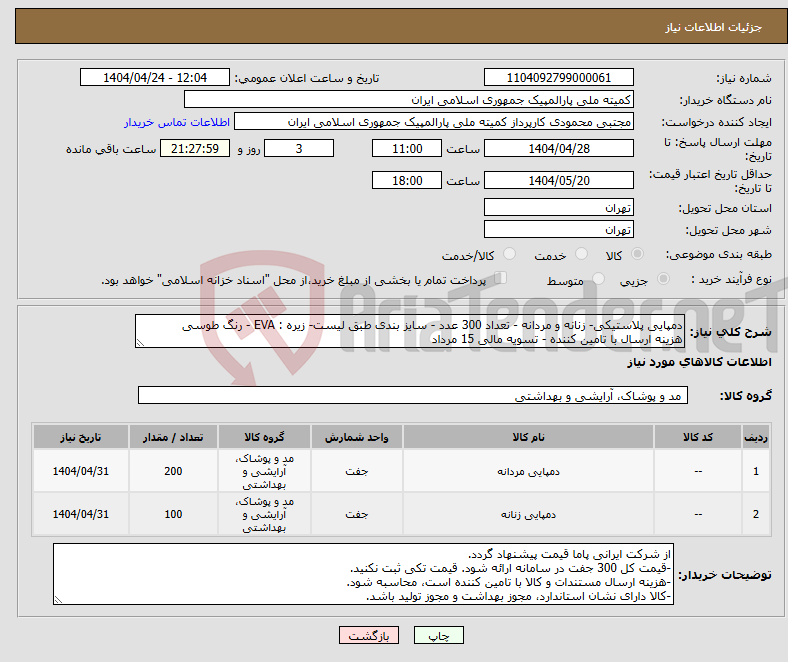Click the resize grip of description text area
The width and height of the screenshot is (788, 662).
[x=140, y=343]
